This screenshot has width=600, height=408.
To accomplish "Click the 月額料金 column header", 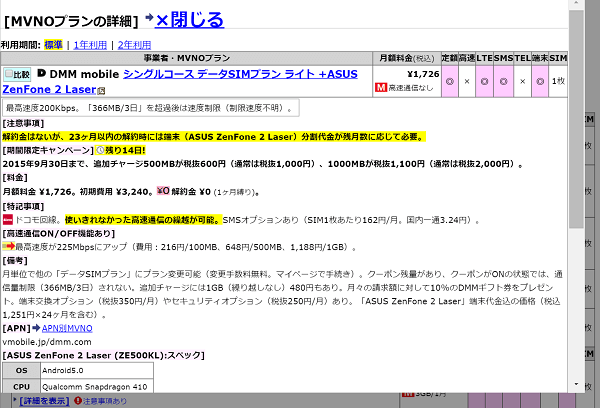I will [x=407, y=58].
